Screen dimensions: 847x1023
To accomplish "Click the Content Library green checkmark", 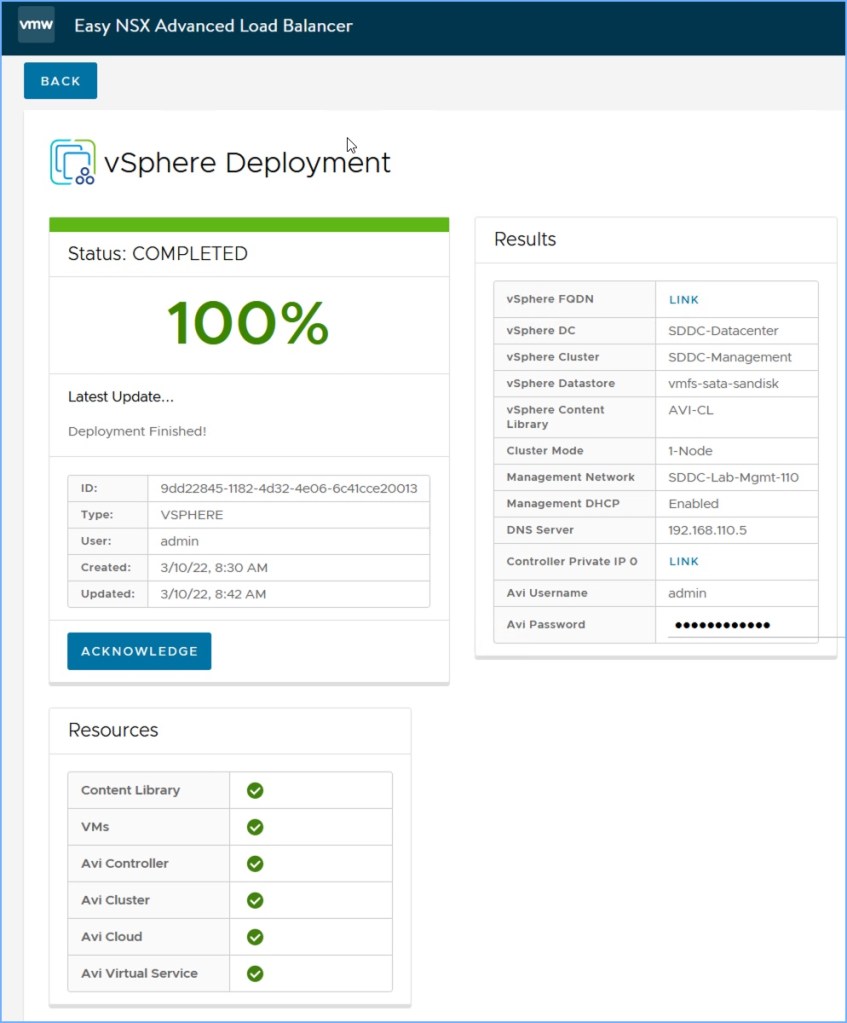I will (255, 790).
